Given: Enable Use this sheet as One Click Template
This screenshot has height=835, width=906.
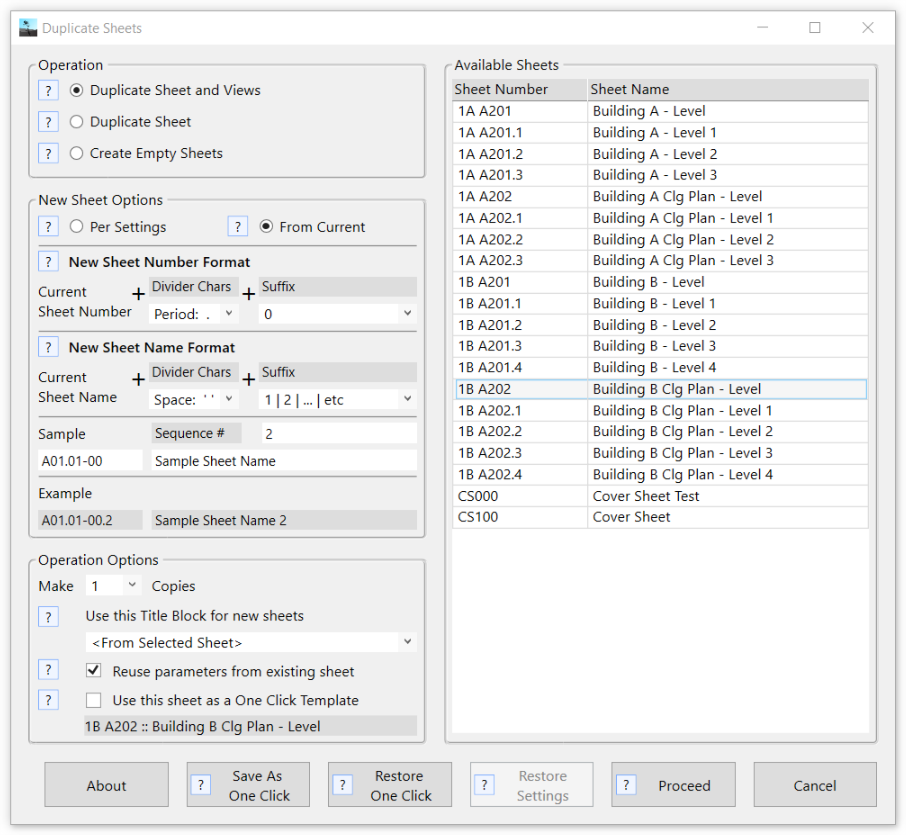Looking at the screenshot, I should (94, 701).
